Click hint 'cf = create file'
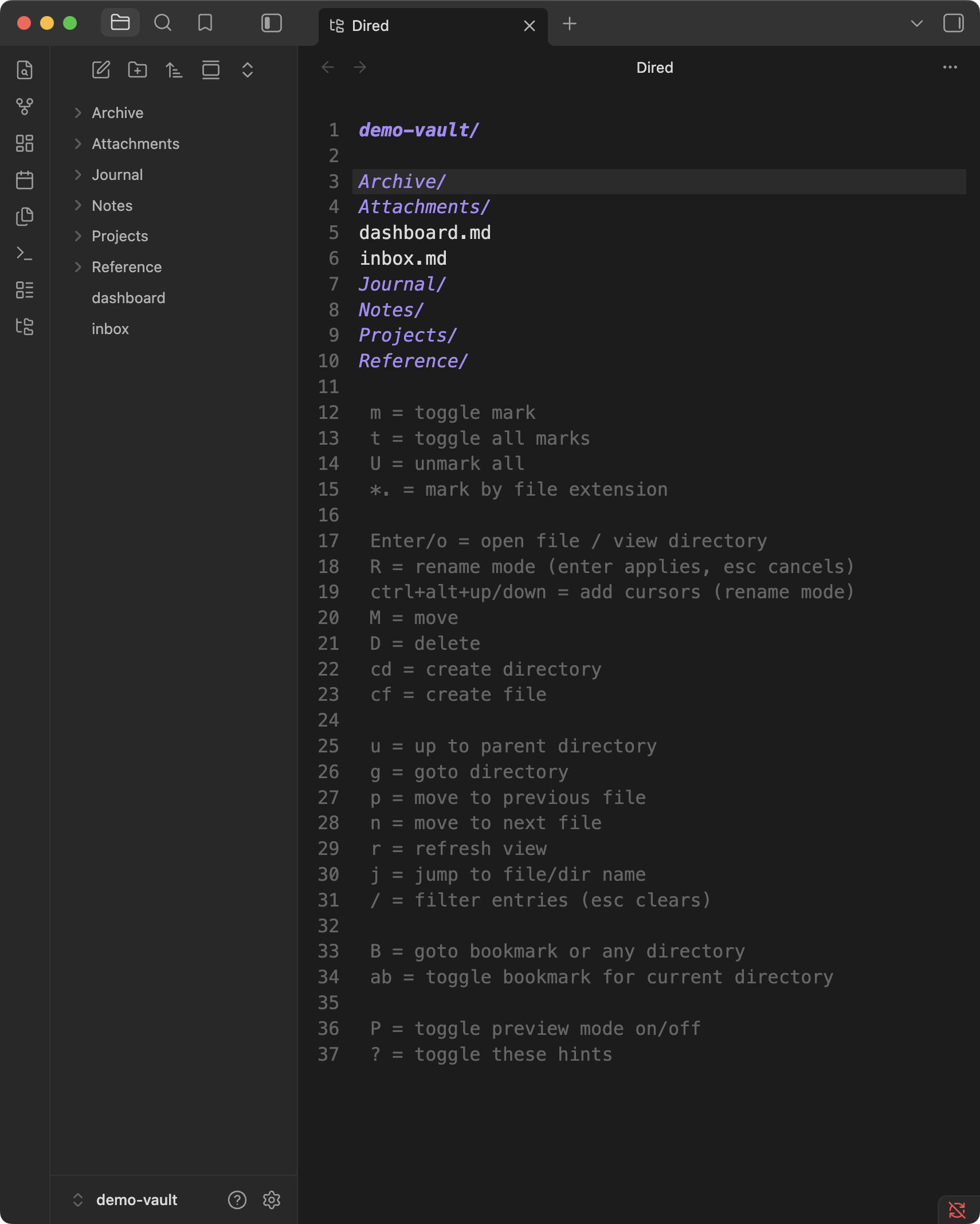 pyautogui.click(x=458, y=695)
